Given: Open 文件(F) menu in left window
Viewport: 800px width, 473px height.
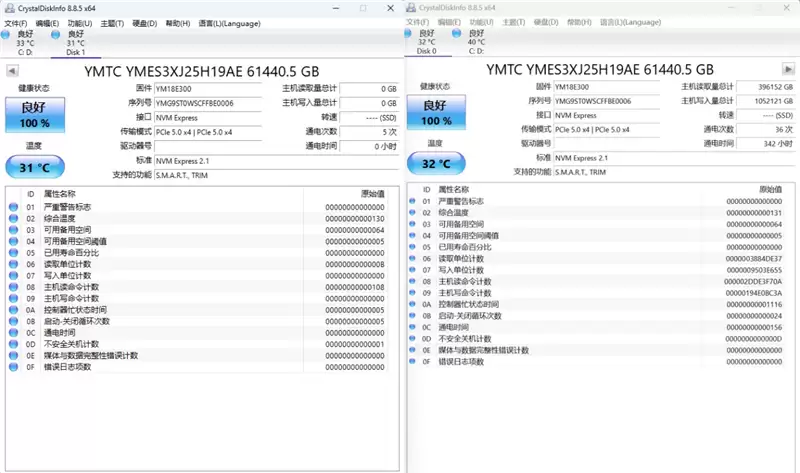Looking at the screenshot, I should coord(15,23).
